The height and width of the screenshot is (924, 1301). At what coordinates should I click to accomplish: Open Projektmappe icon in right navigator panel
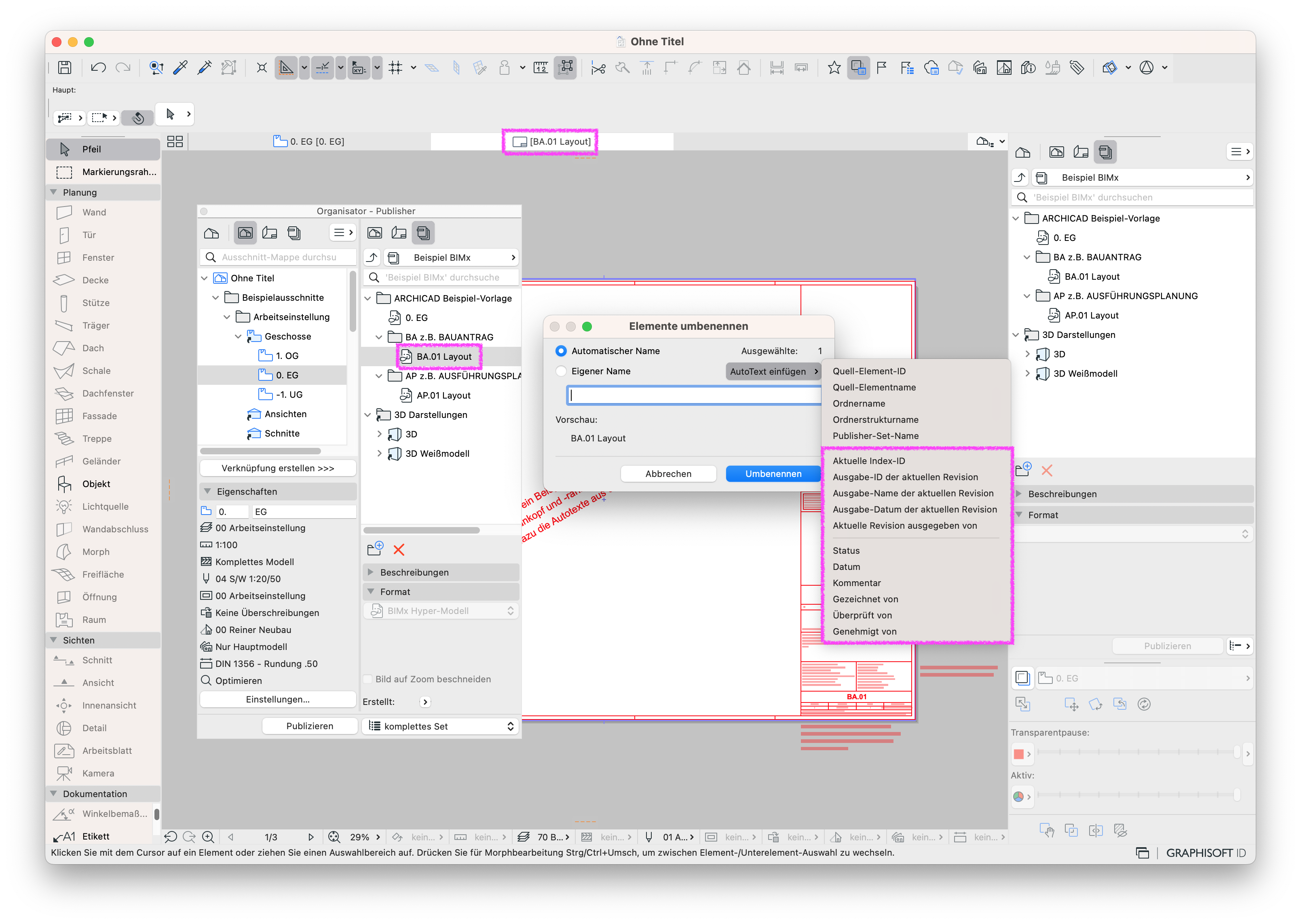(x=1023, y=152)
